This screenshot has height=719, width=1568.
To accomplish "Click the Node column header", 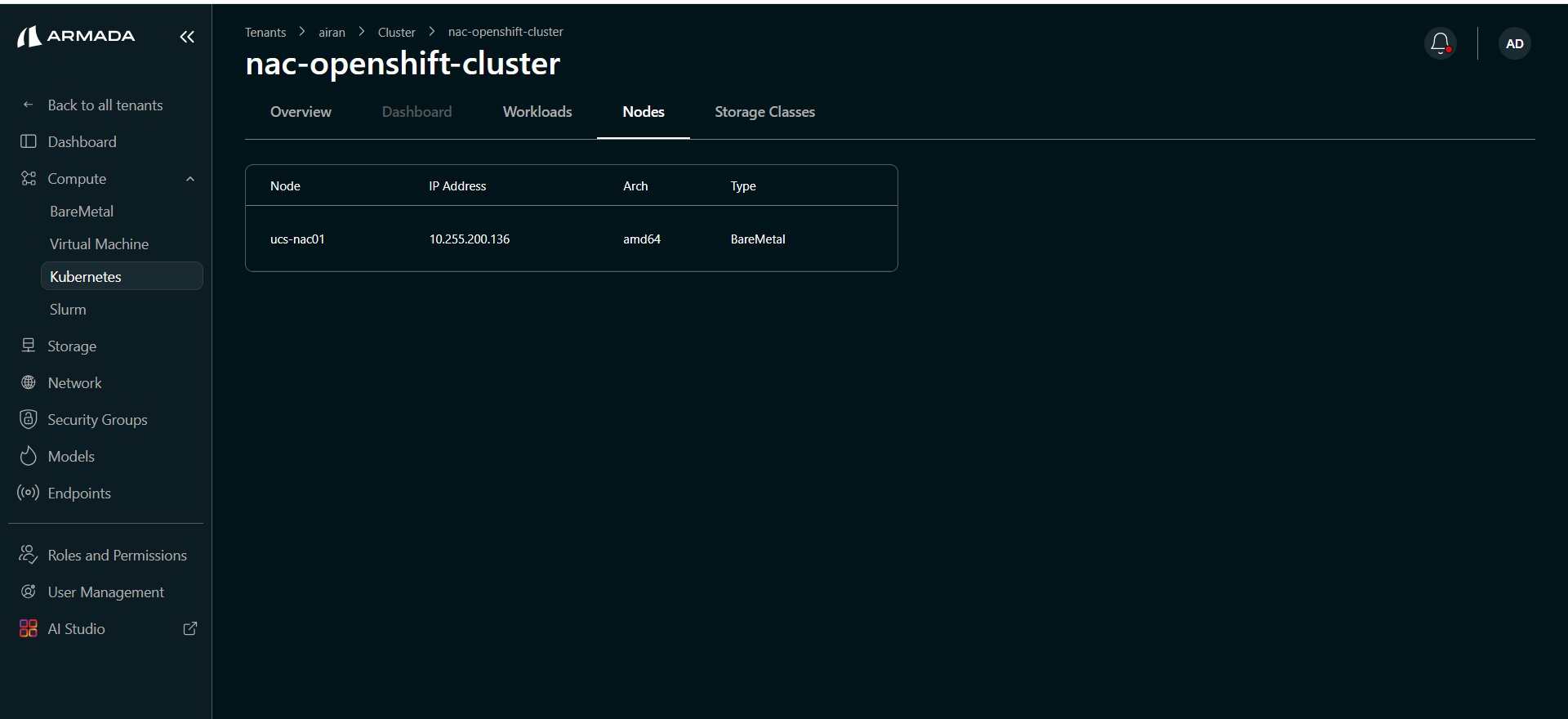I will (285, 186).
